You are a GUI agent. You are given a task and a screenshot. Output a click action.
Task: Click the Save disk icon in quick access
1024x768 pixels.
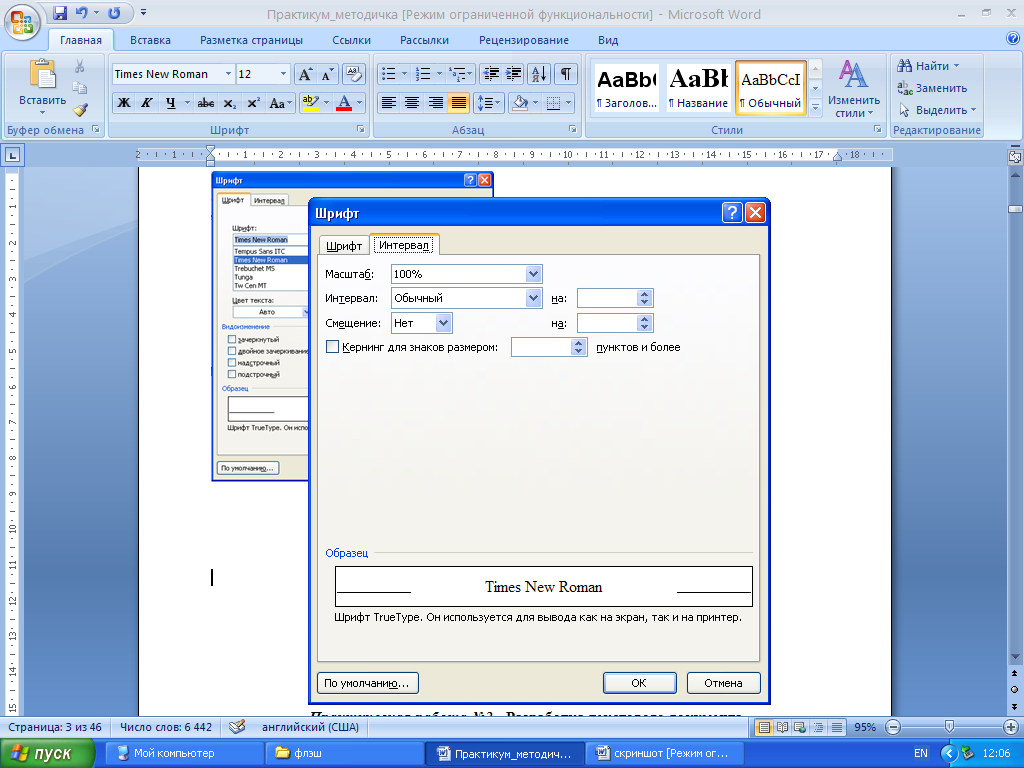click(x=59, y=13)
